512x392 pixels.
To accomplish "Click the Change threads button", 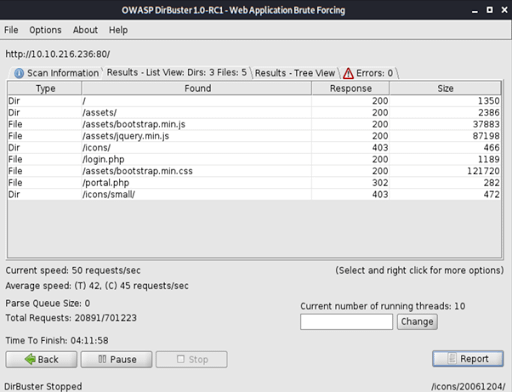I will point(417,322).
